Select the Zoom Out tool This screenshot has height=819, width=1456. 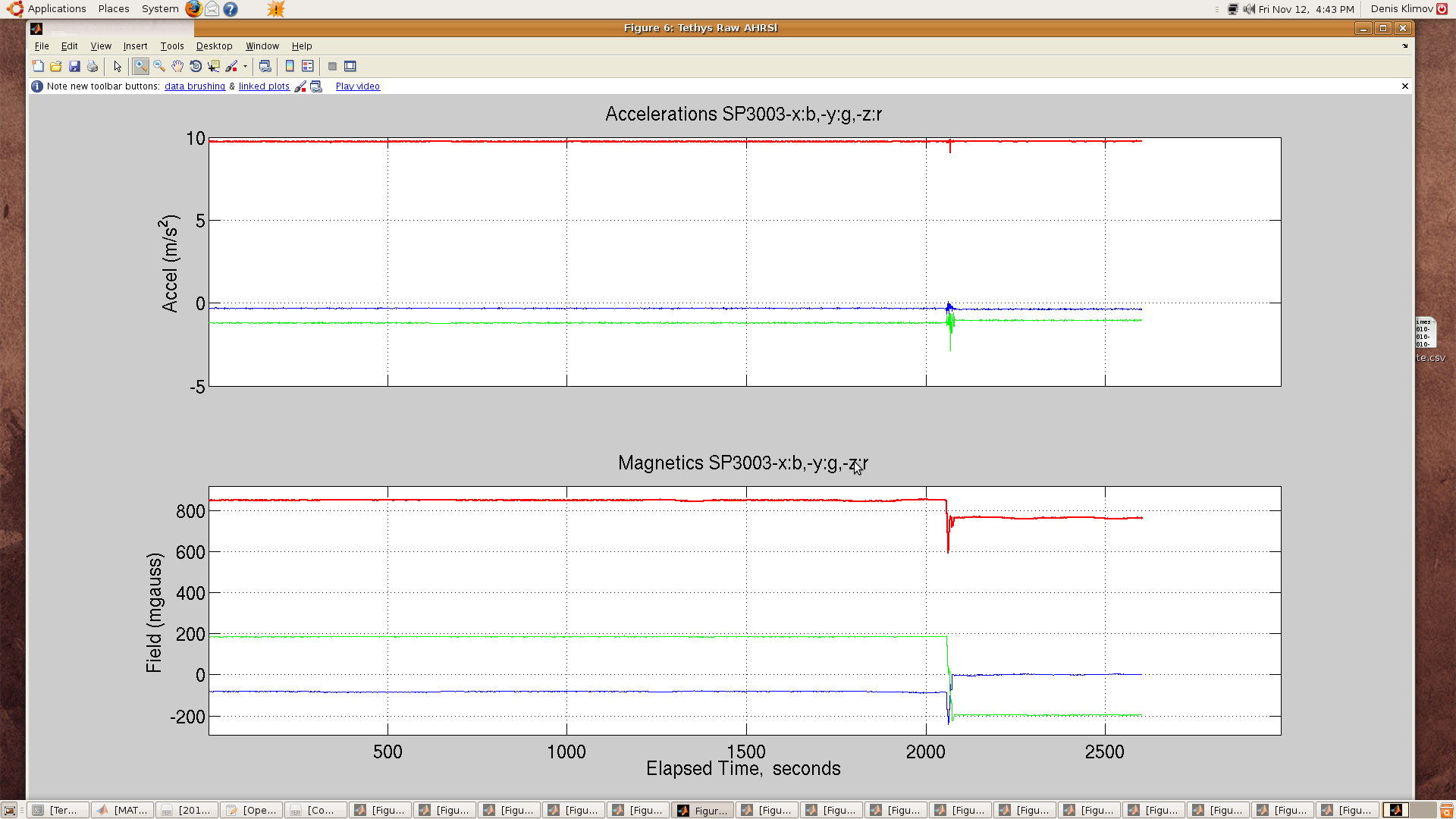[159, 67]
